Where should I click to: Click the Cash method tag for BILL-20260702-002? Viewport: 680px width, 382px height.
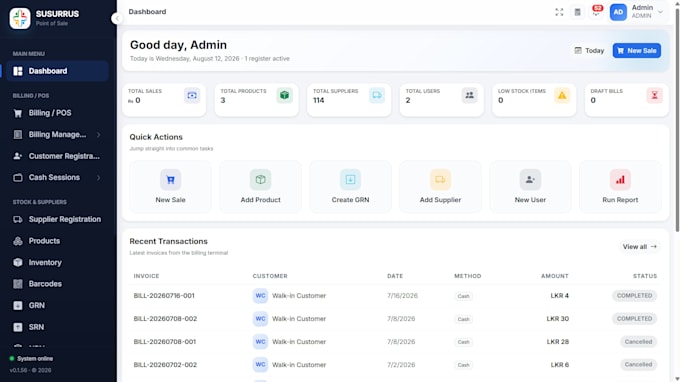463,365
